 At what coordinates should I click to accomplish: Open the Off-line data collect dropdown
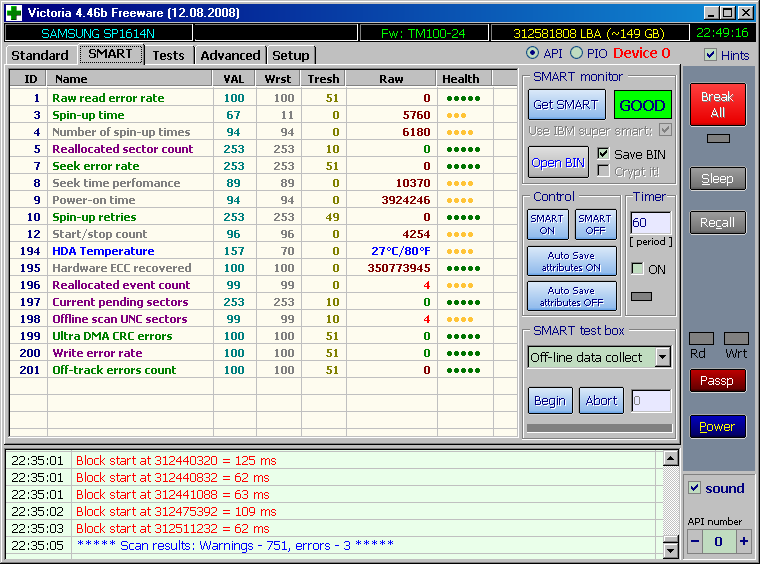tap(663, 358)
